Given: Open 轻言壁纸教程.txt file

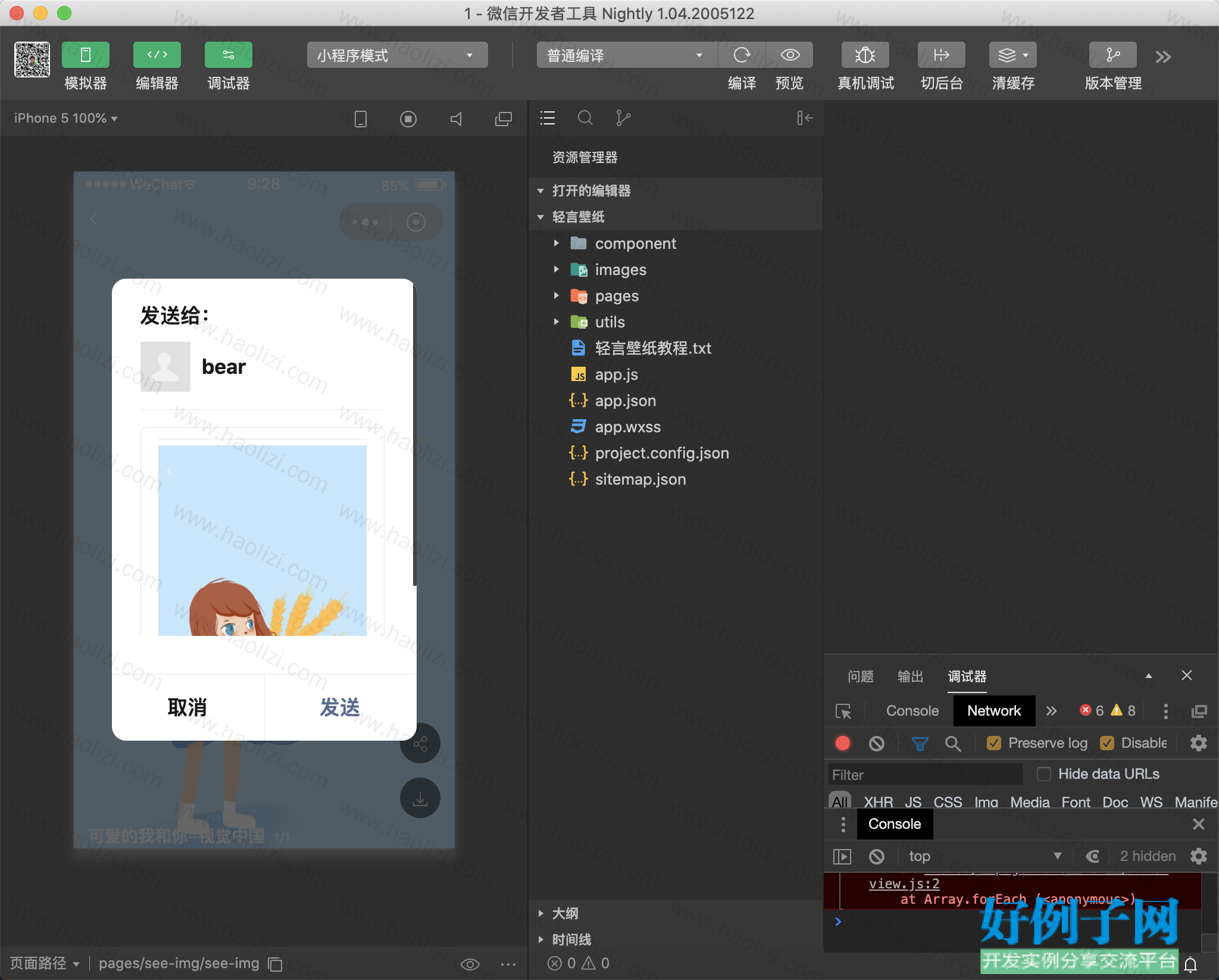Looking at the screenshot, I should (676, 348).
